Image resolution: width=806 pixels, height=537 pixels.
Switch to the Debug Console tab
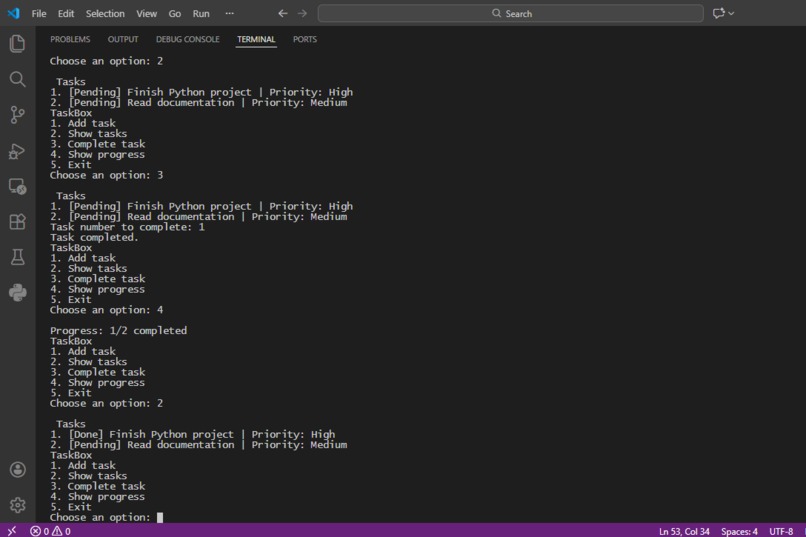188,40
